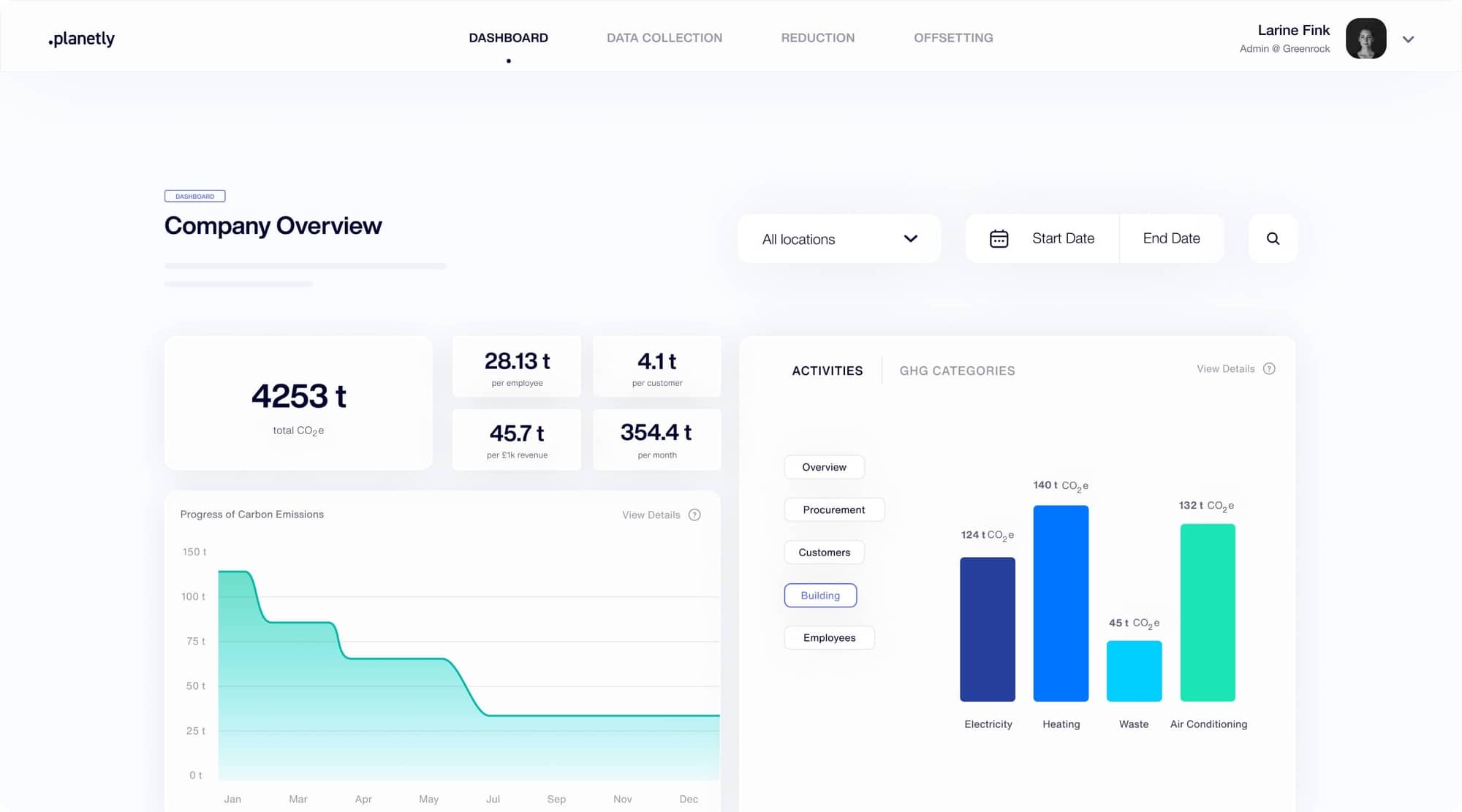Enable the Employees filter
This screenshot has width=1462, height=812.
click(829, 637)
